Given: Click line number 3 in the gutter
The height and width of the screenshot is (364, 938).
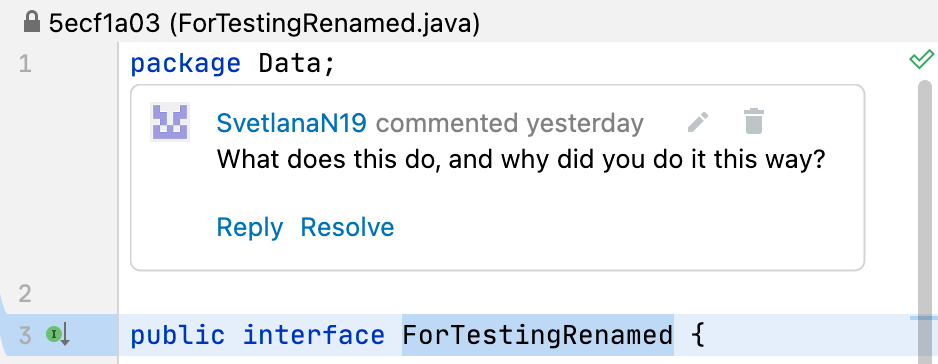Looking at the screenshot, I should (25, 335).
